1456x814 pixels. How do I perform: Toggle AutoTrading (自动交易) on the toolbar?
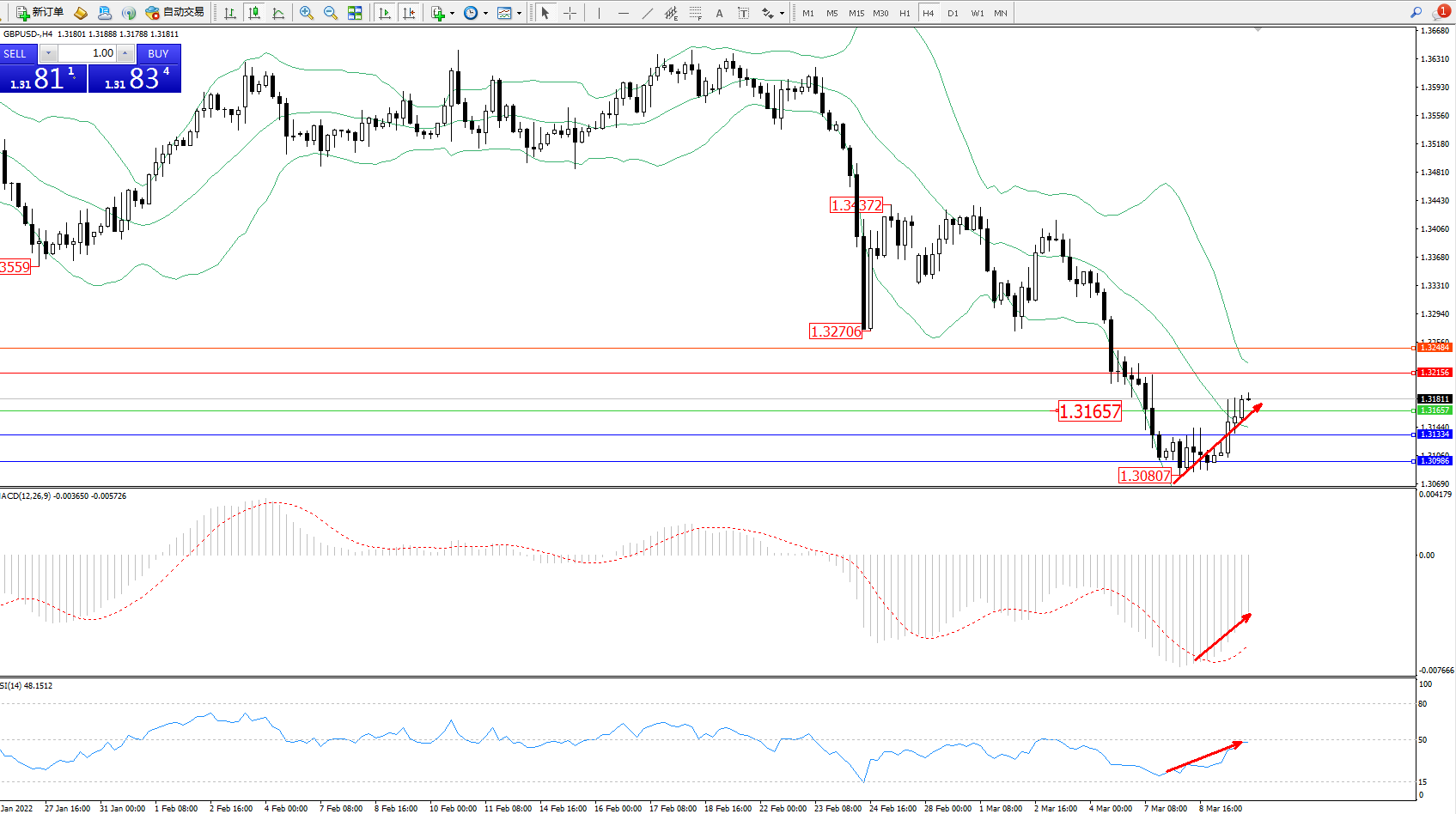(175, 13)
